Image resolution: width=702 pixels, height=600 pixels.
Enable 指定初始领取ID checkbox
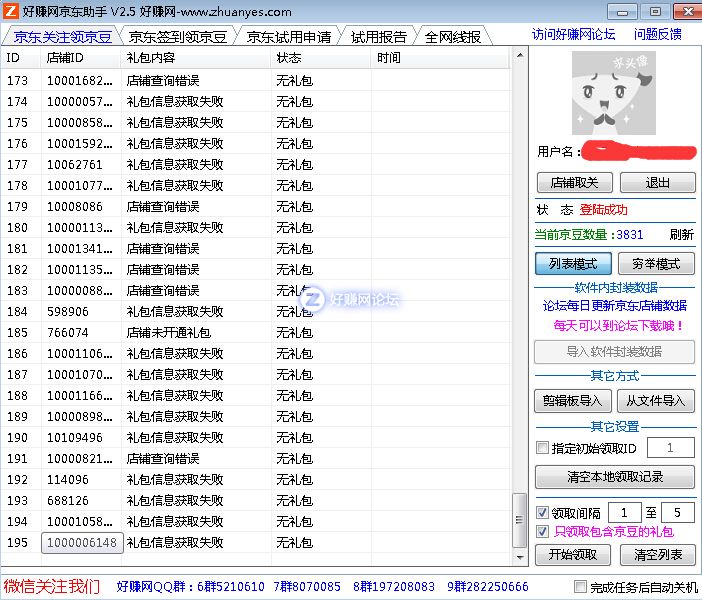coord(542,448)
